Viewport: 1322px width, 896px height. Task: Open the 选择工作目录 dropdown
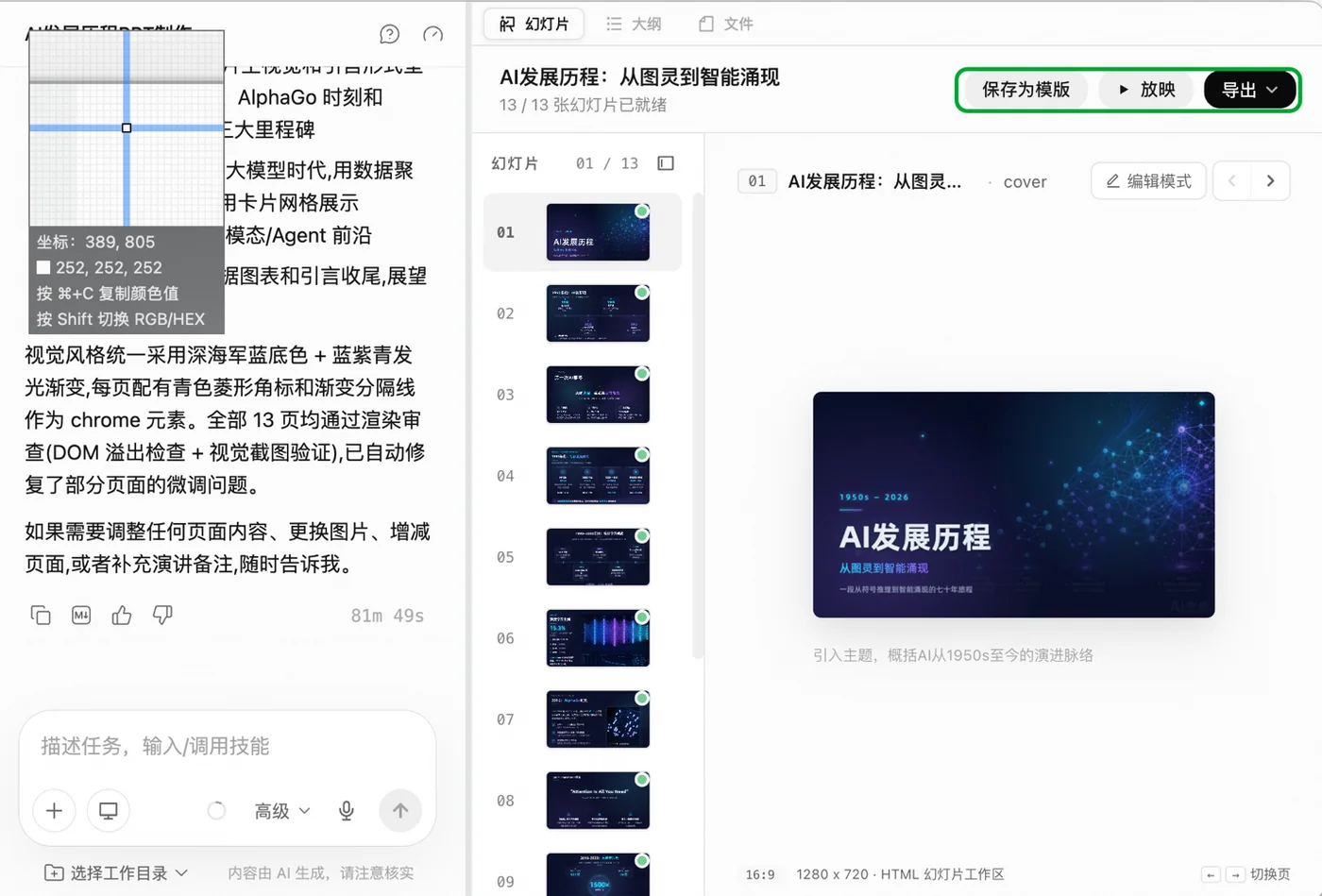coord(116,873)
